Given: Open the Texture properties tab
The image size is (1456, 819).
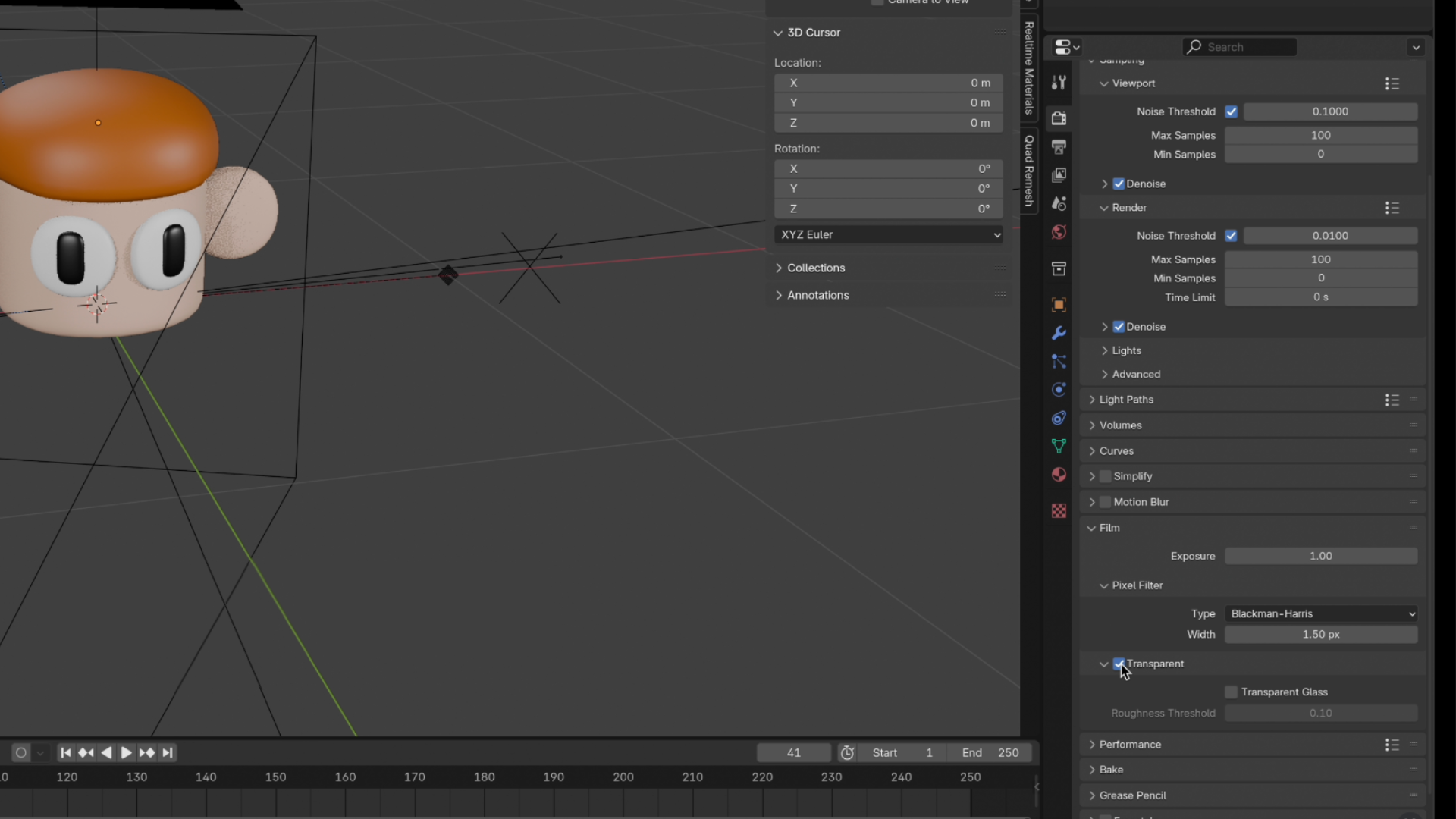Looking at the screenshot, I should [x=1059, y=511].
